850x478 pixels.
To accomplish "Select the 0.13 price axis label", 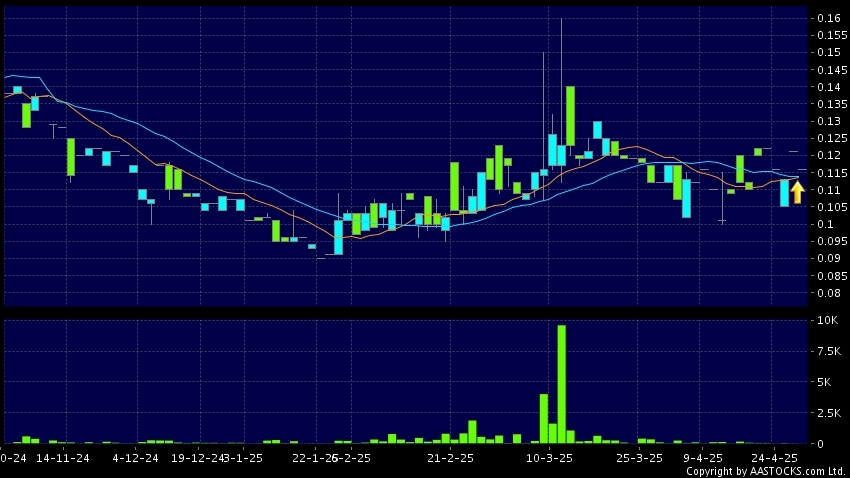I will 829,121.
